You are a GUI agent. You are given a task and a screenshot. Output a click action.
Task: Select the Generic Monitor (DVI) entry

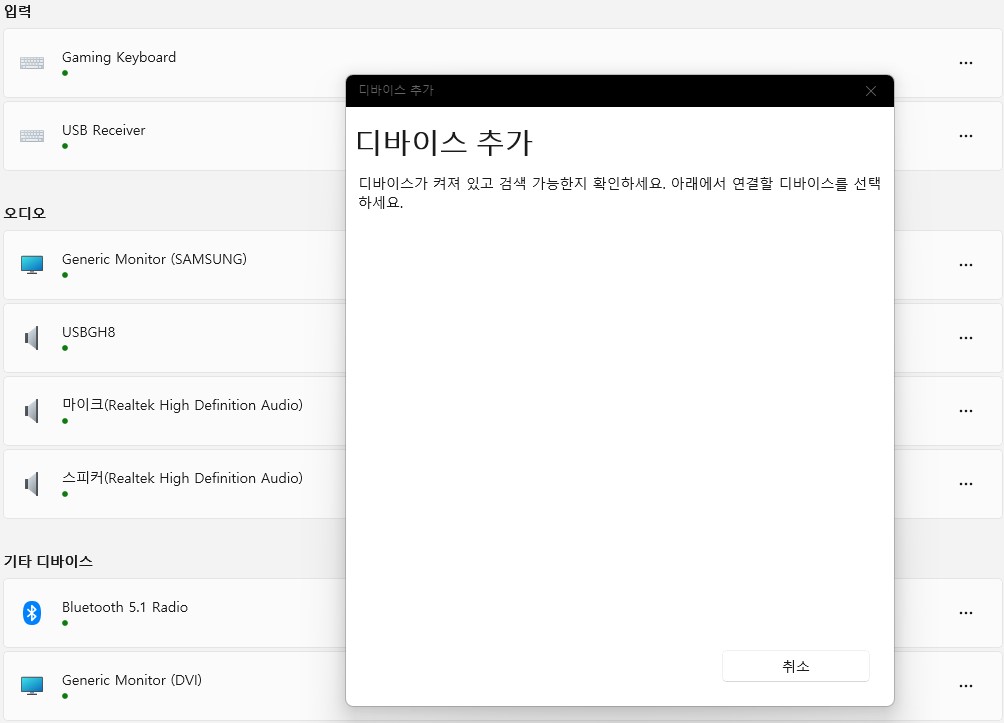point(131,680)
